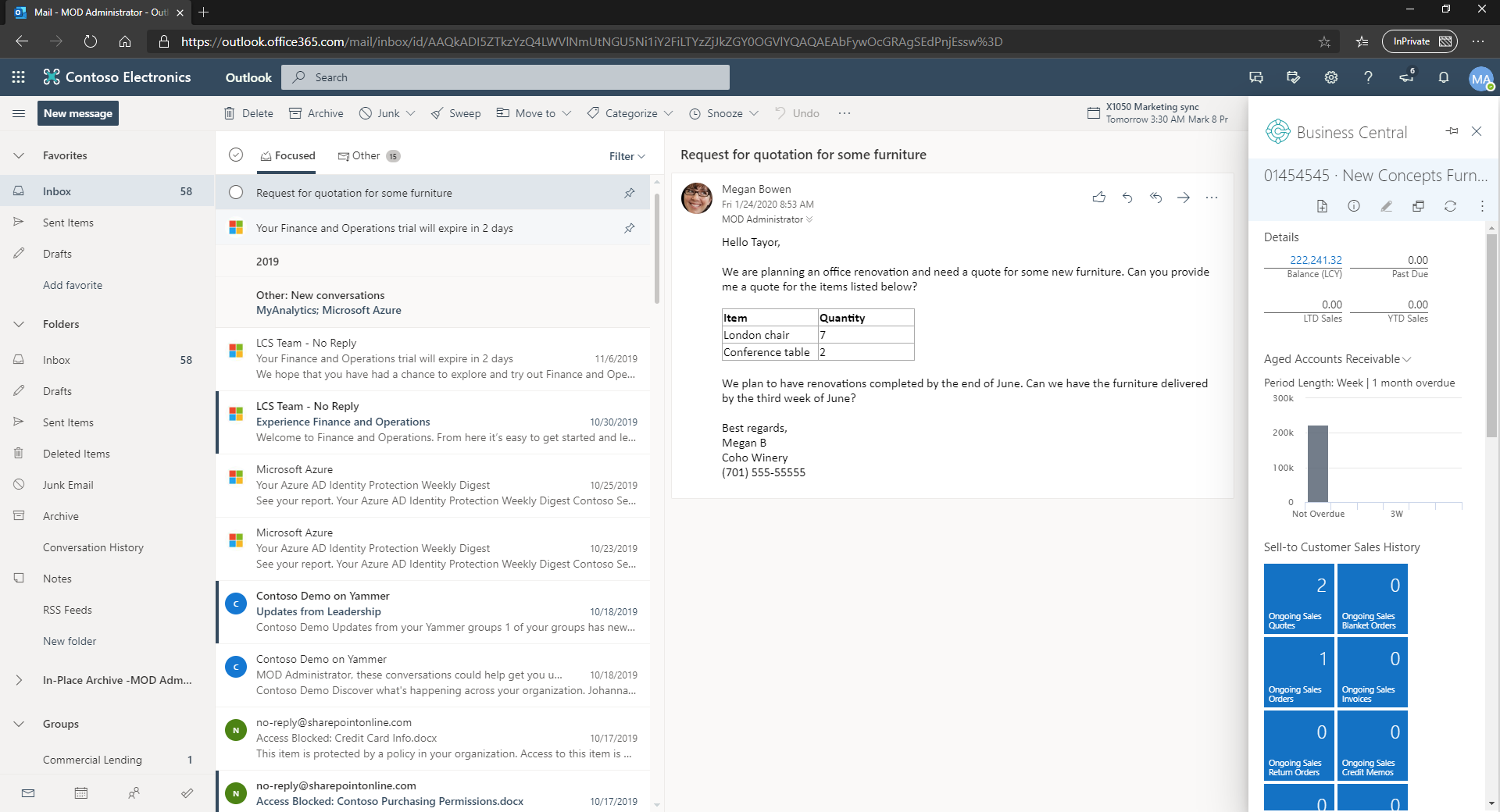Screen dimensions: 1500x812
Task: Pin the Request for quotation message
Action: [x=629, y=193]
